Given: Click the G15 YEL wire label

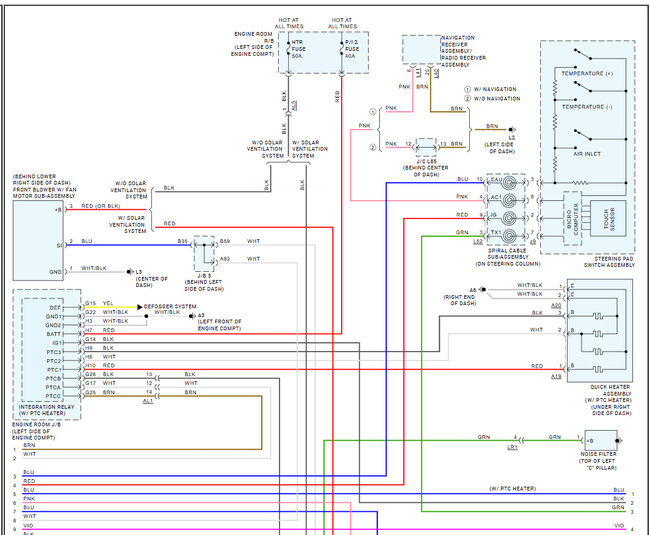Looking at the screenshot, I should click(99, 303).
